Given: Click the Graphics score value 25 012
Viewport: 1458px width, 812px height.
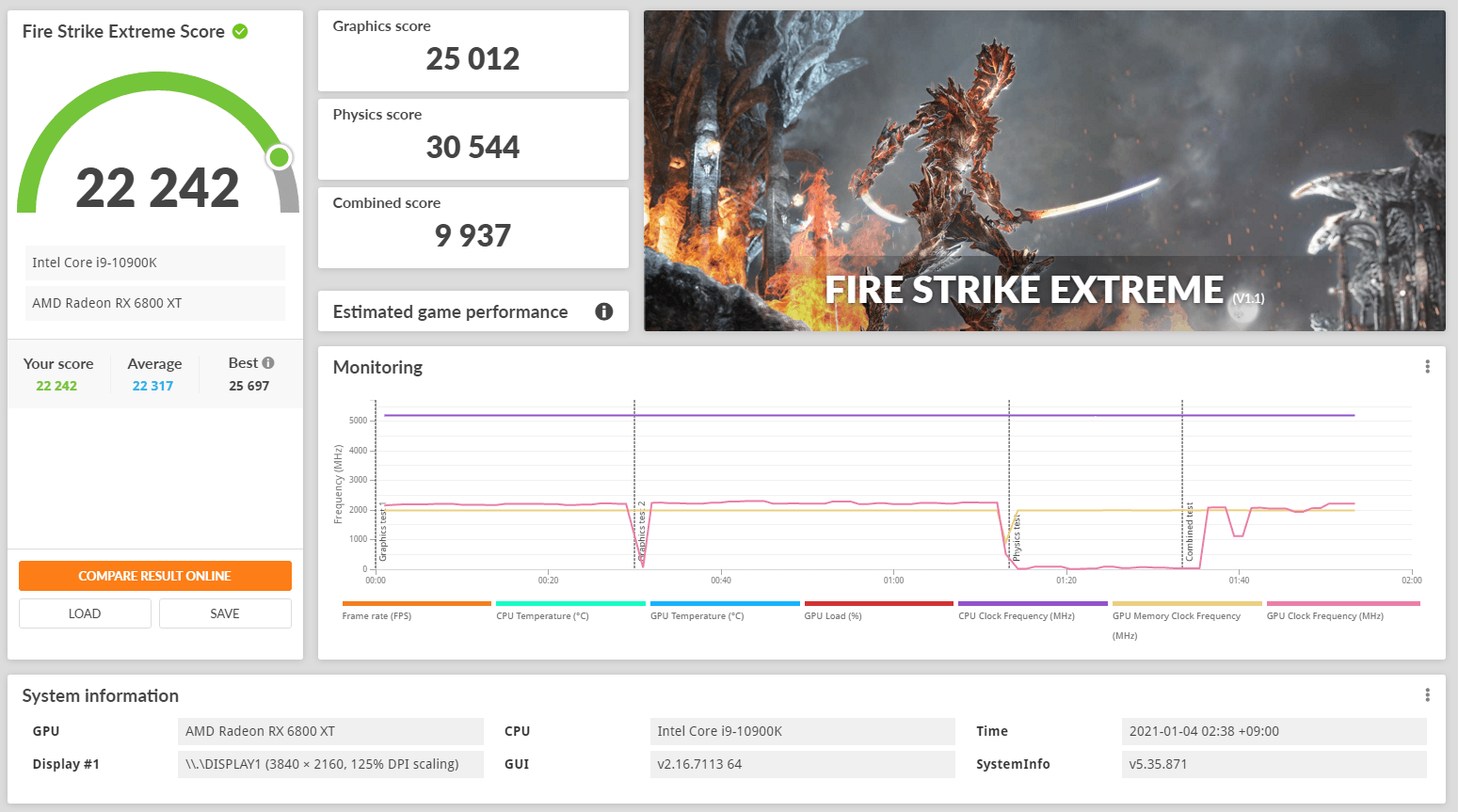Looking at the screenshot, I should [473, 59].
